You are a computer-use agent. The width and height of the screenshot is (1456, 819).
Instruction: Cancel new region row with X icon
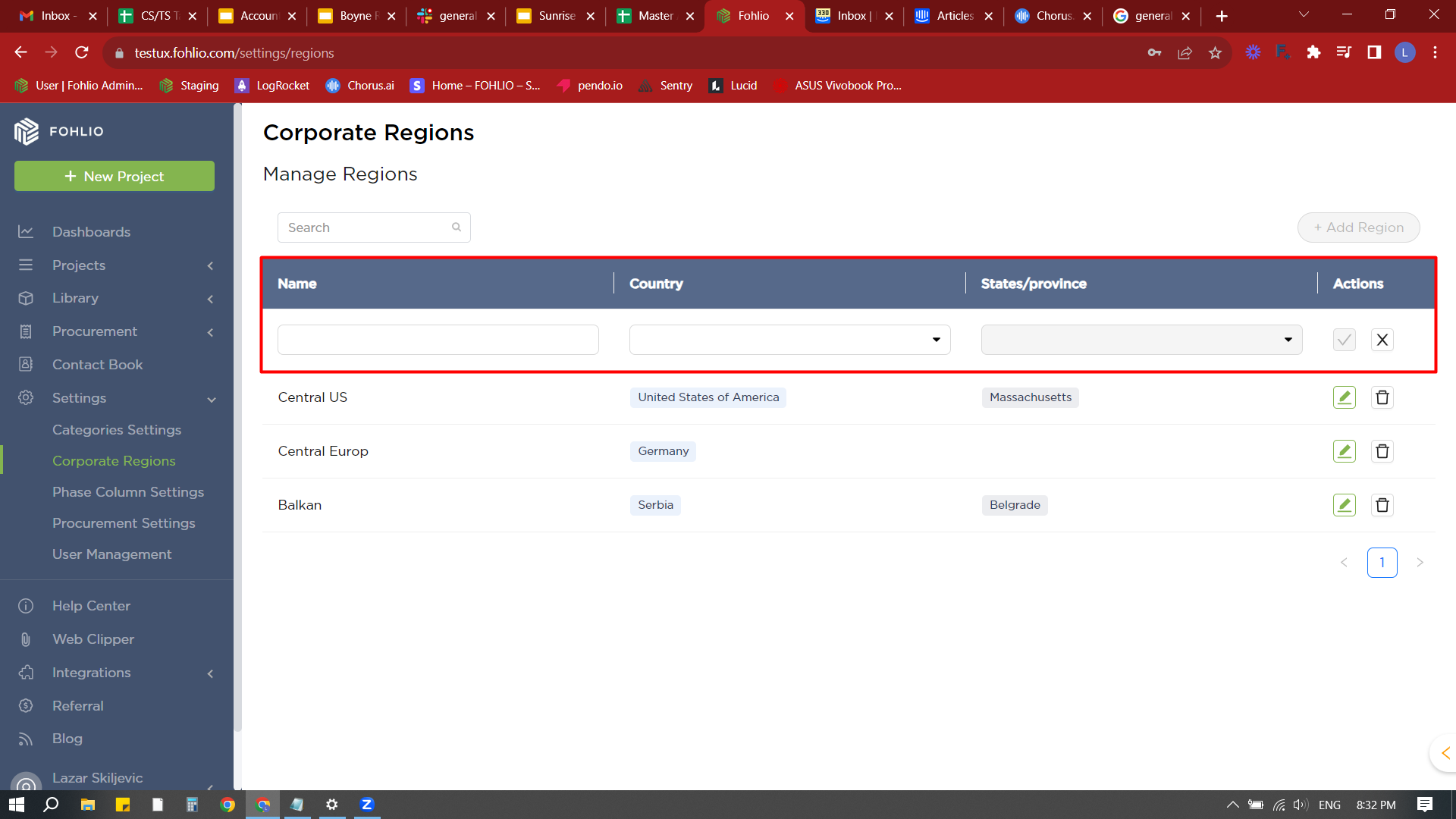1382,340
